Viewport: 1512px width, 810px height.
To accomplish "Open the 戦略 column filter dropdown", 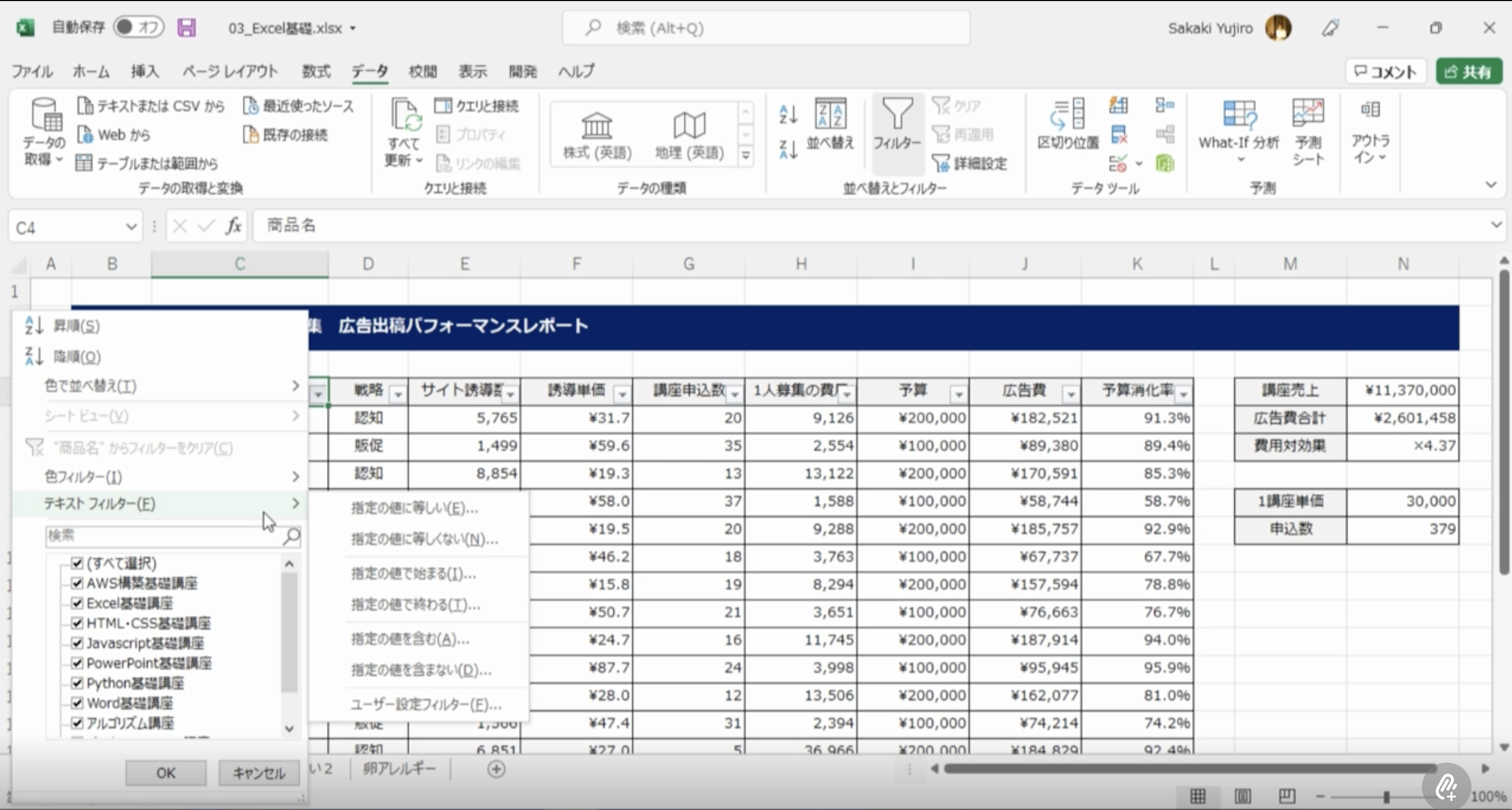I will tap(397, 394).
